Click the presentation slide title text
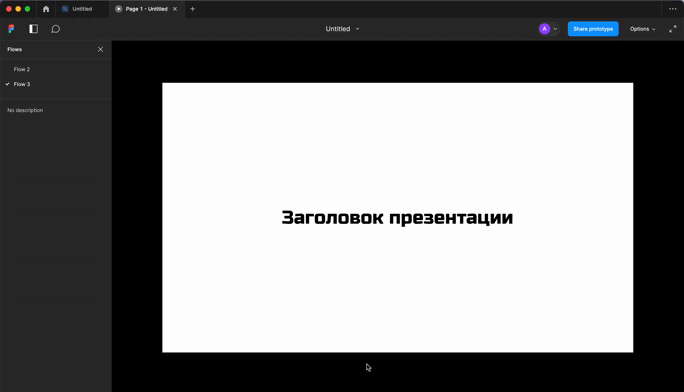 tap(397, 218)
